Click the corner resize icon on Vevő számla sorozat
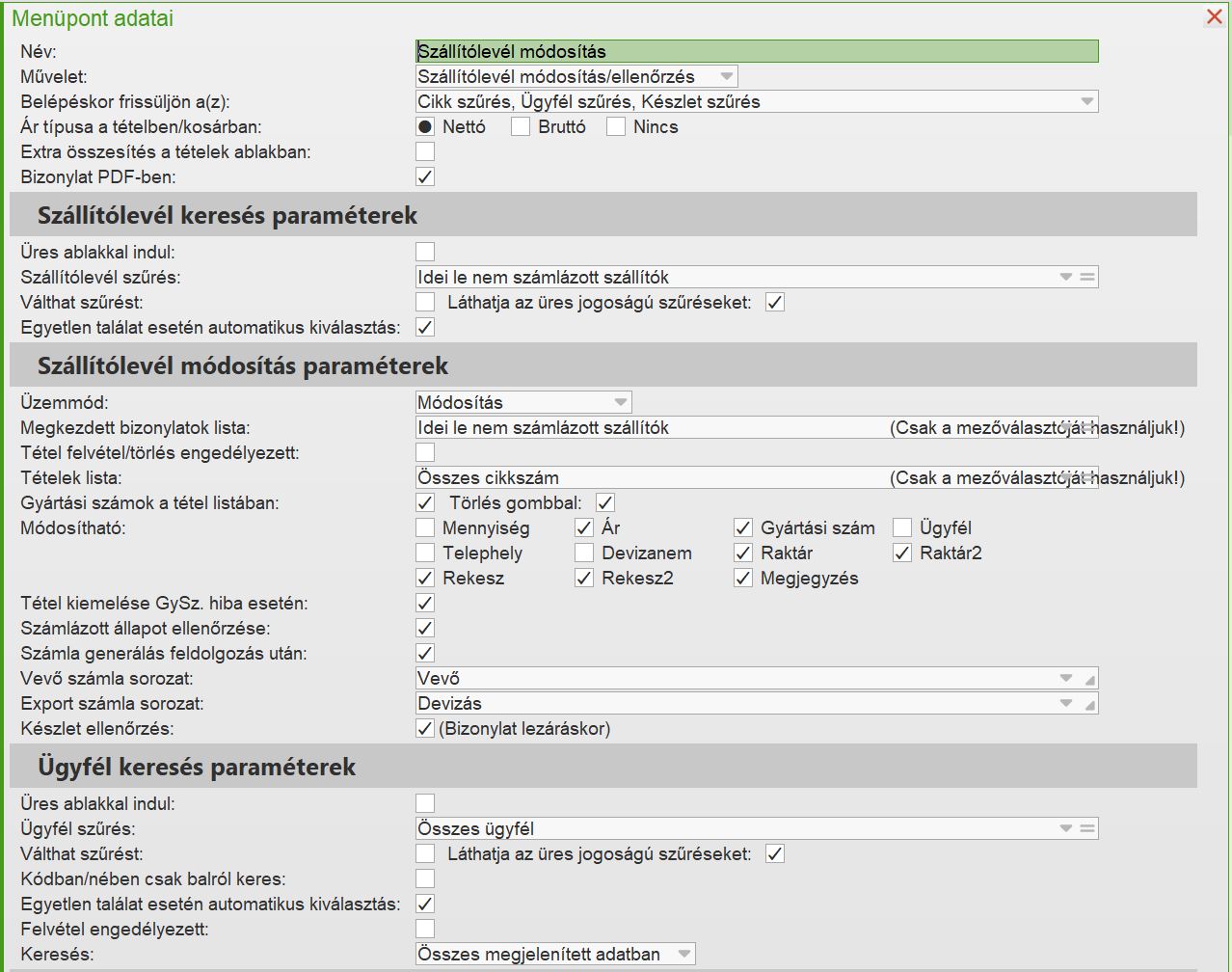 click(x=1089, y=680)
